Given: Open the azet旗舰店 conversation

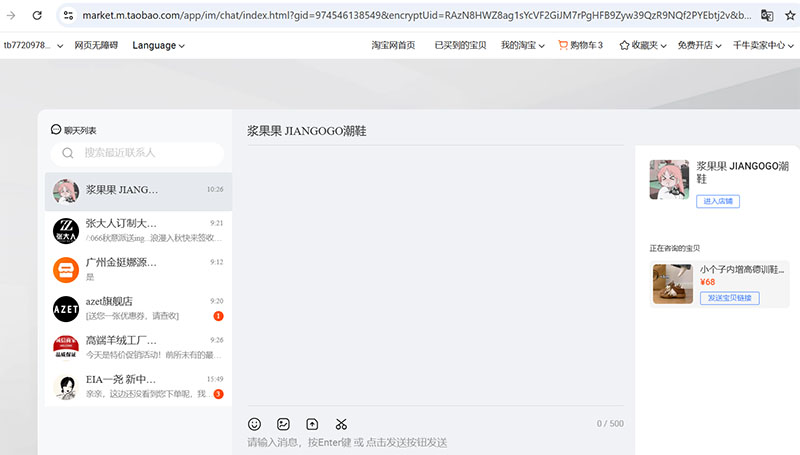Looking at the screenshot, I should pos(138,309).
